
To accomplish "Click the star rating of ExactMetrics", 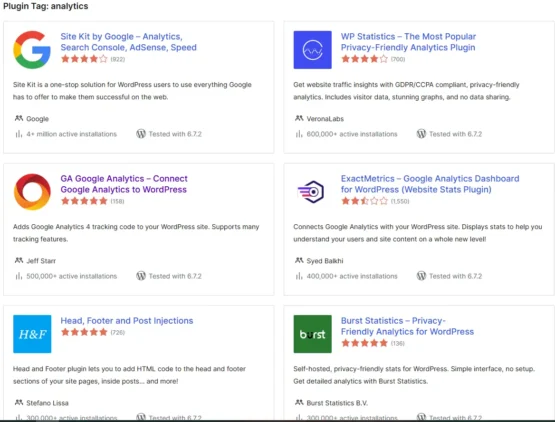I will tap(364, 201).
